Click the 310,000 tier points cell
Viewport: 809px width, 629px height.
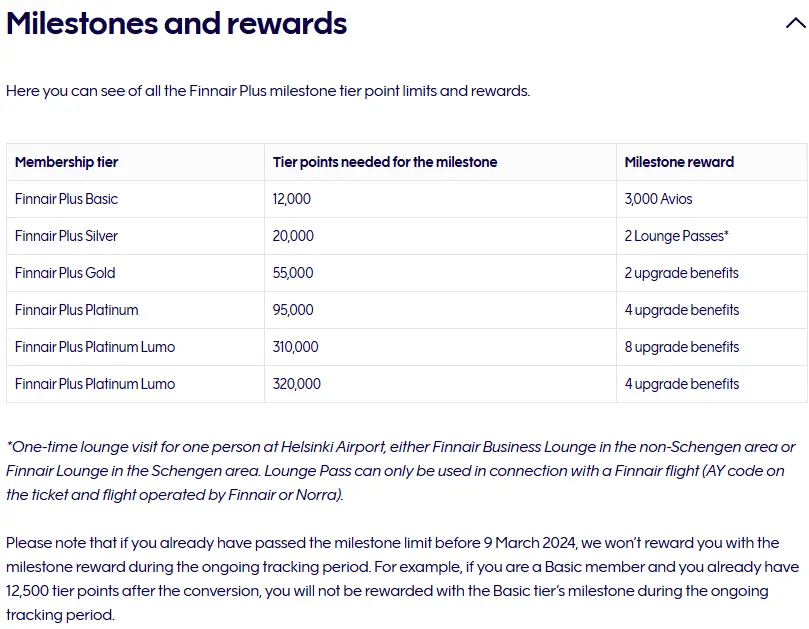click(x=295, y=347)
